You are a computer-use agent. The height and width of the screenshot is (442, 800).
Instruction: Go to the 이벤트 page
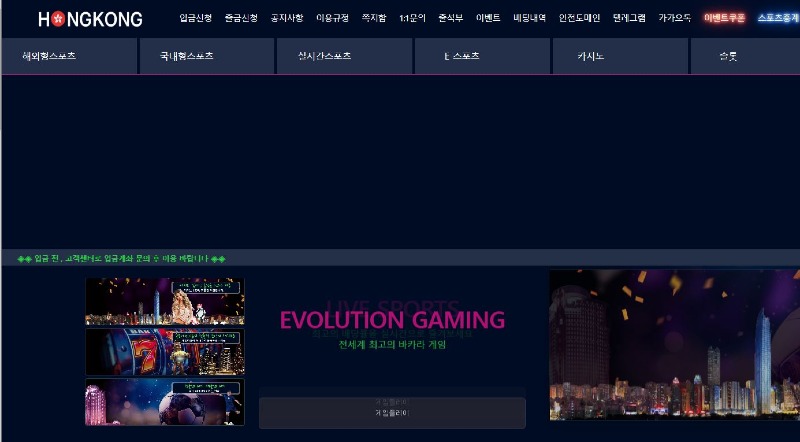pyautogui.click(x=488, y=18)
